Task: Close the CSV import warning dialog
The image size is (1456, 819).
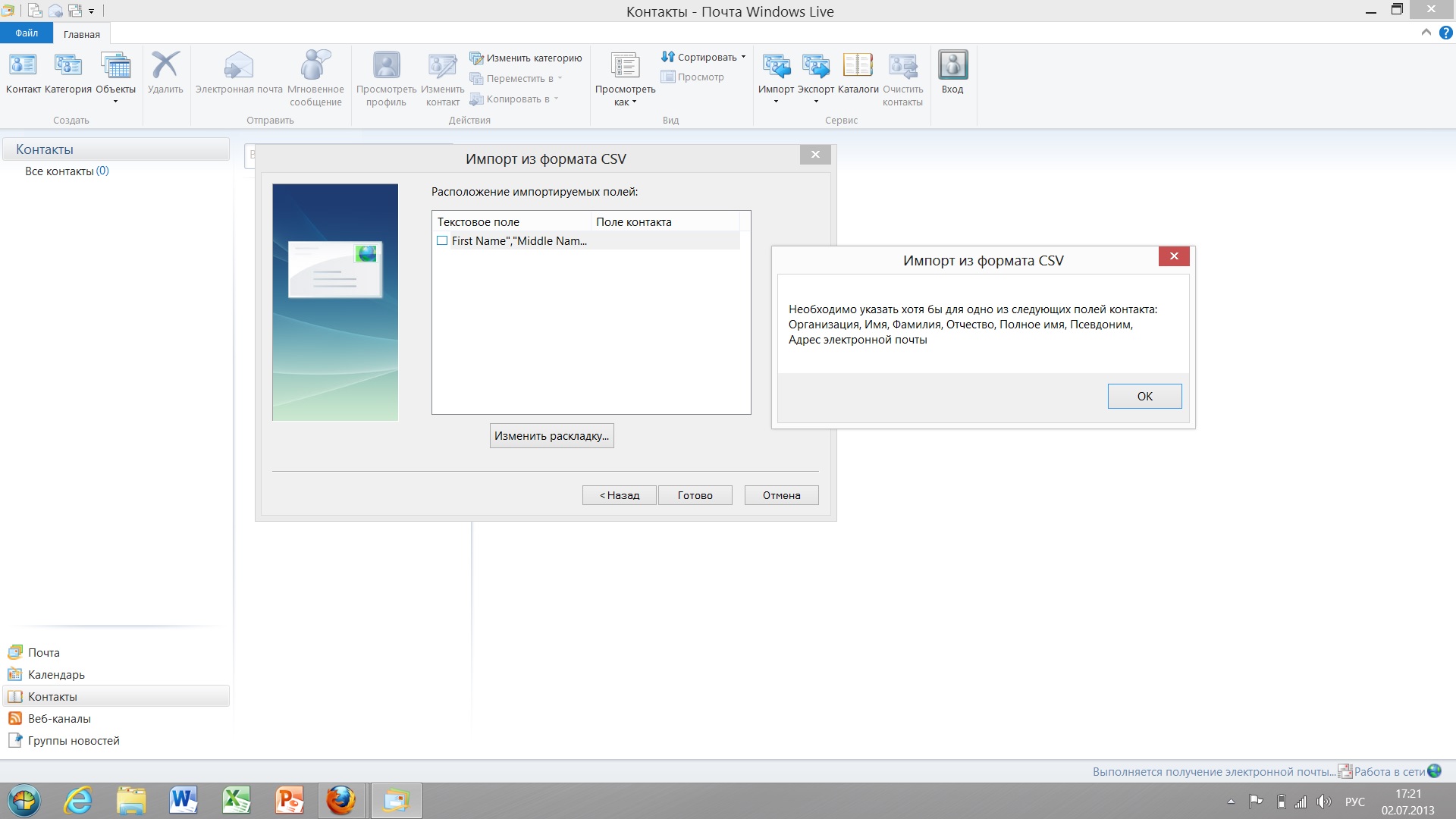Action: tap(1173, 256)
